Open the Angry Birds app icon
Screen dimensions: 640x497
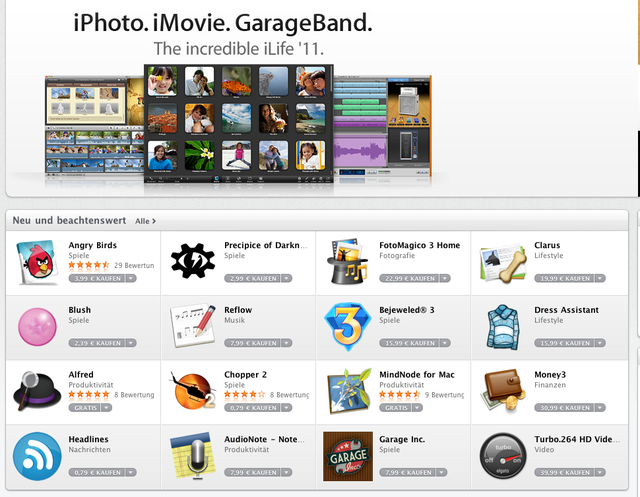coord(37,262)
